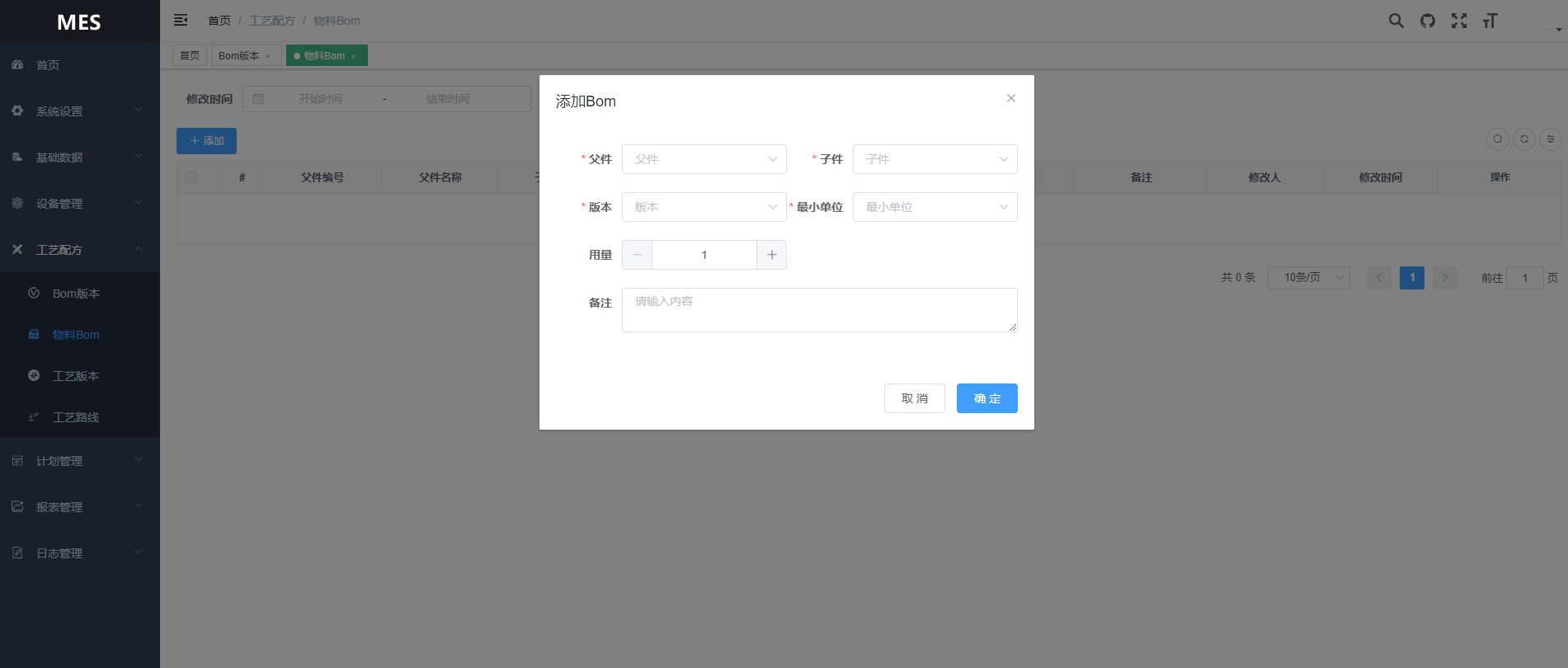
Task: Open the GitHub repository icon
Action: (1428, 21)
